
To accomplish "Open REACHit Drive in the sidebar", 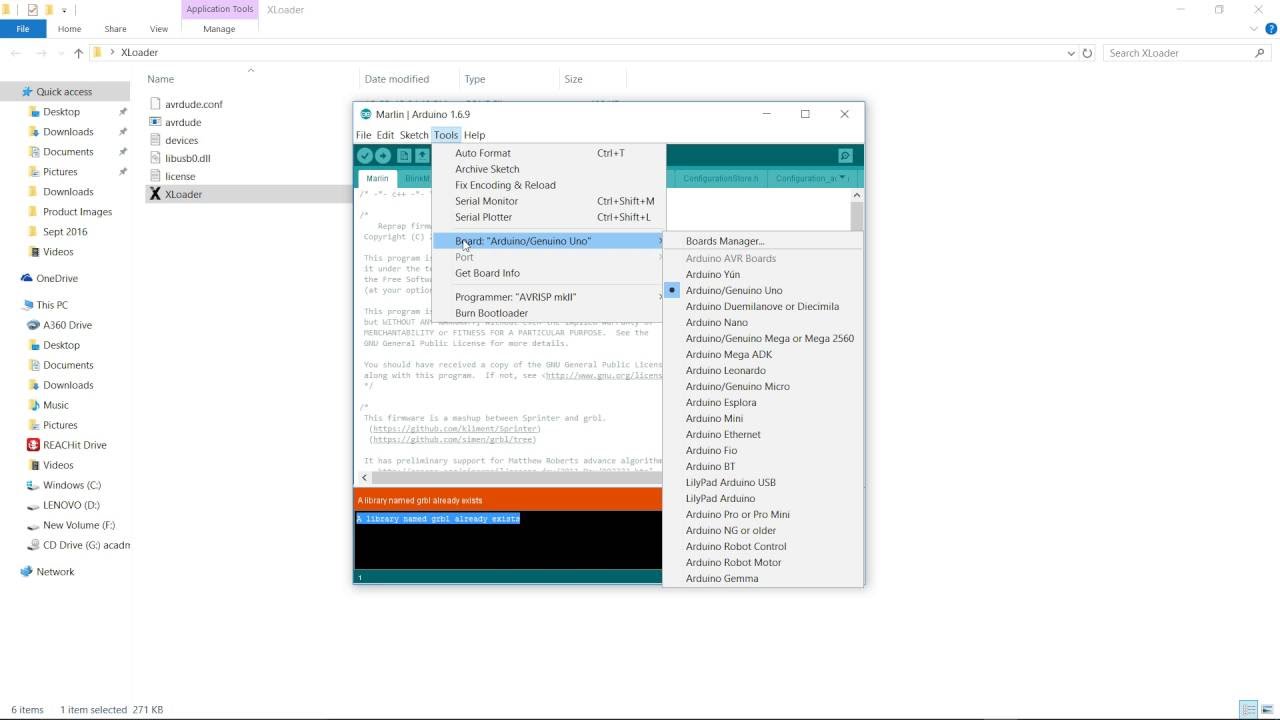I will (x=74, y=445).
